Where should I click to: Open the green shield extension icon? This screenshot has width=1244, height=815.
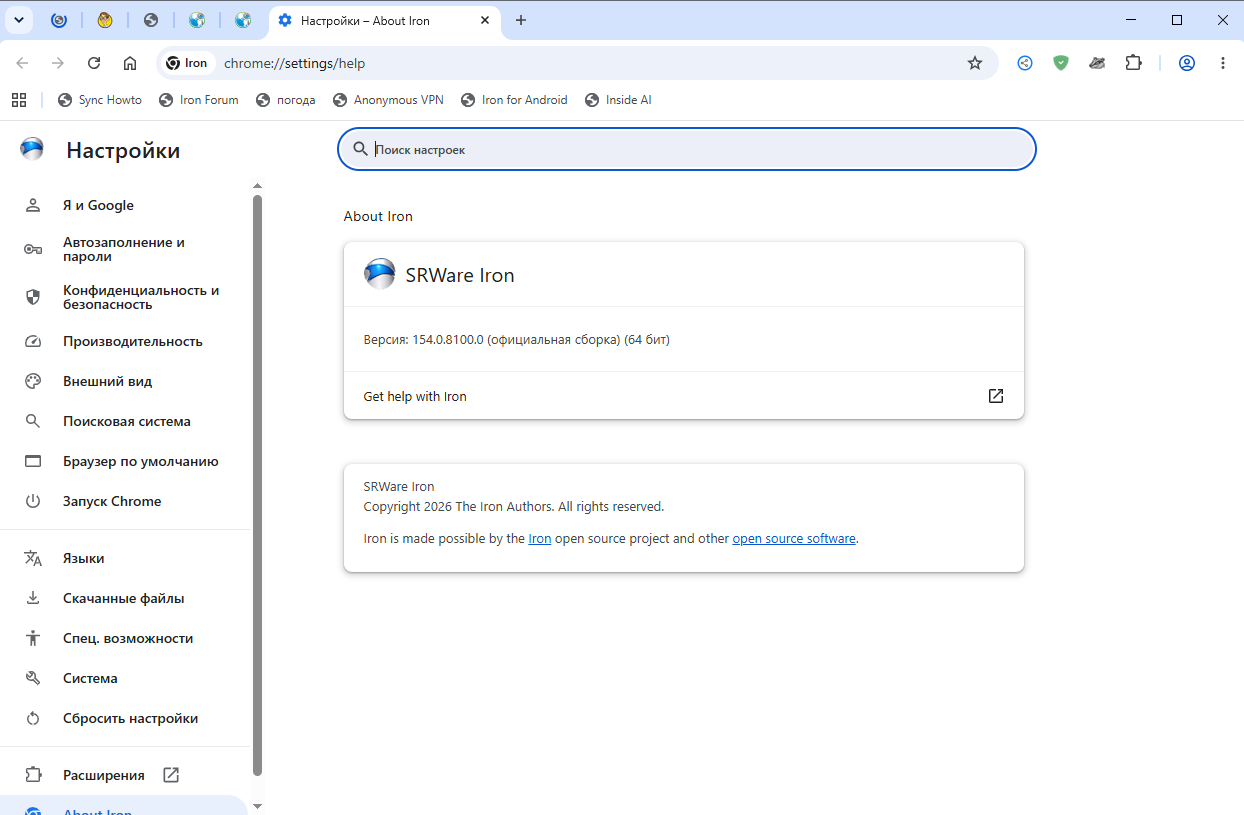(1061, 63)
